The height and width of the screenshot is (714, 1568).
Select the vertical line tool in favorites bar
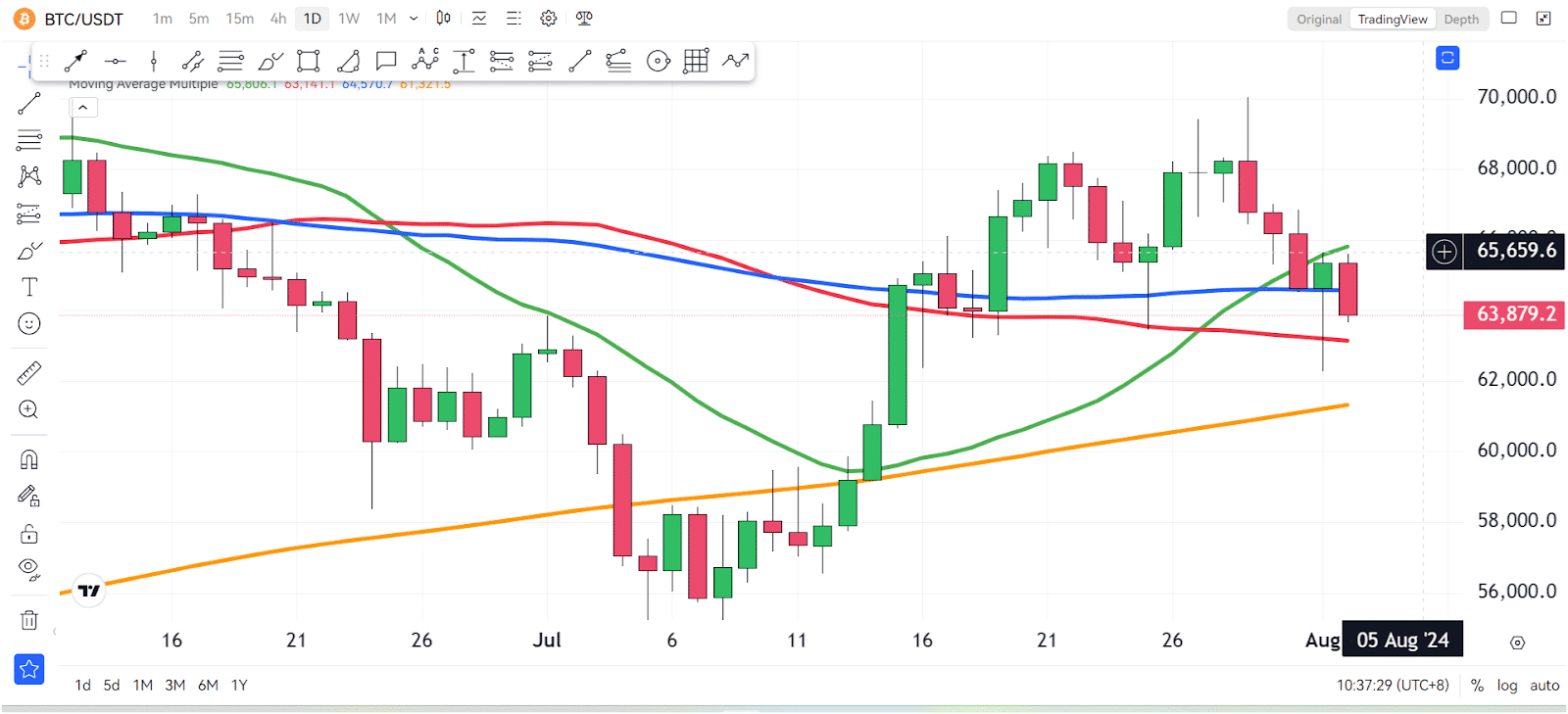(154, 61)
